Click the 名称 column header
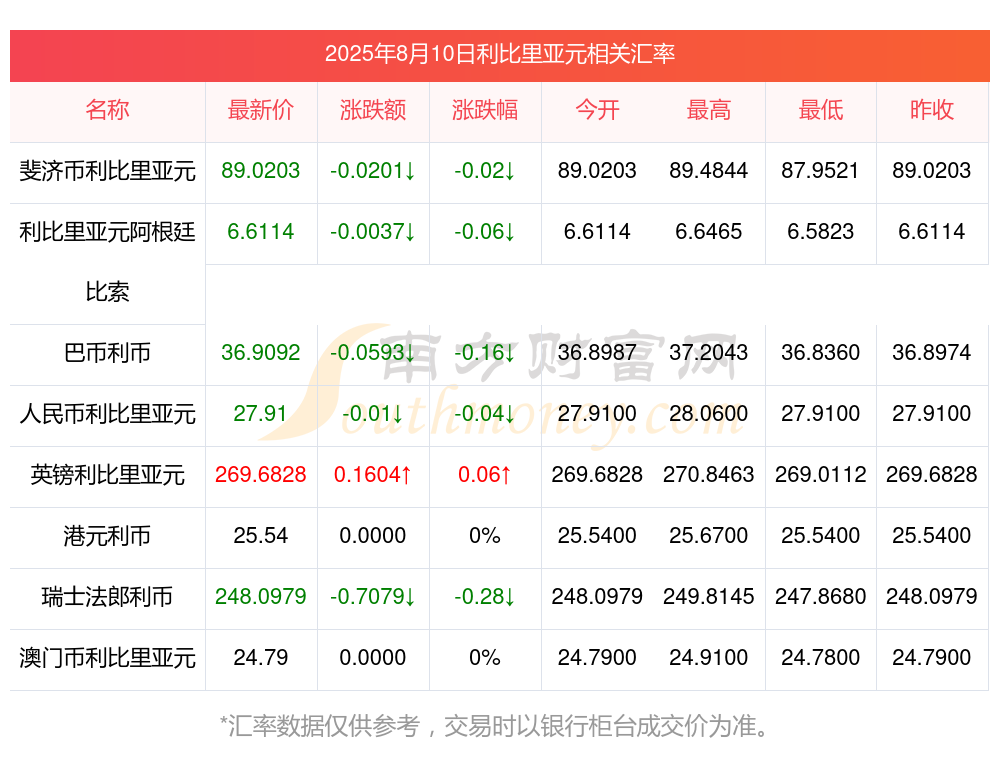This screenshot has height=757, width=1000. [x=107, y=110]
